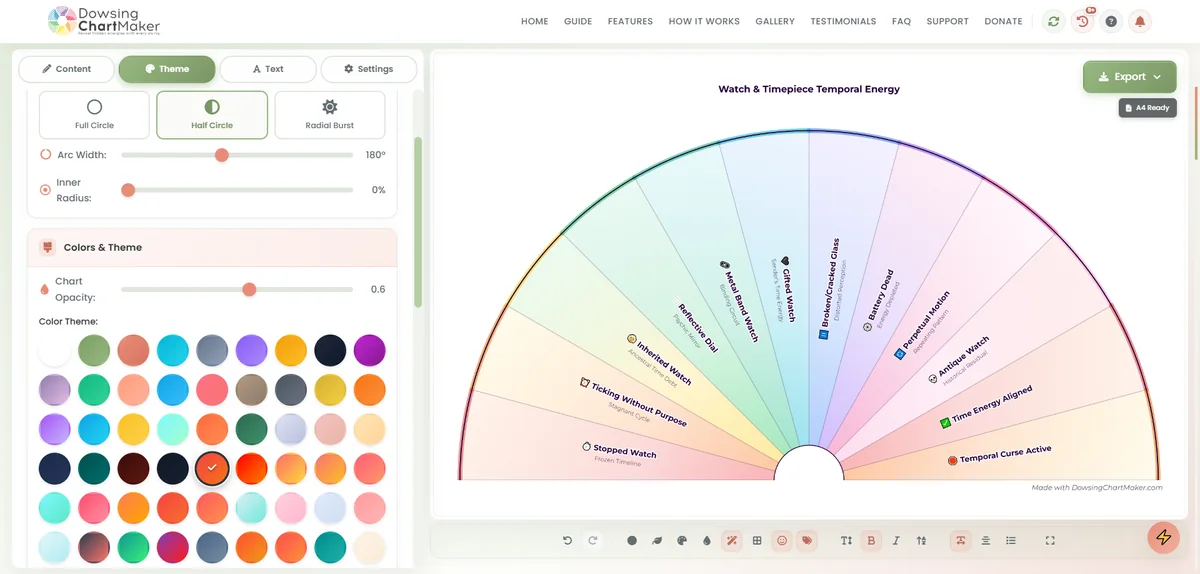
Task: Open the Export dropdown
Action: pyautogui.click(x=1129, y=77)
